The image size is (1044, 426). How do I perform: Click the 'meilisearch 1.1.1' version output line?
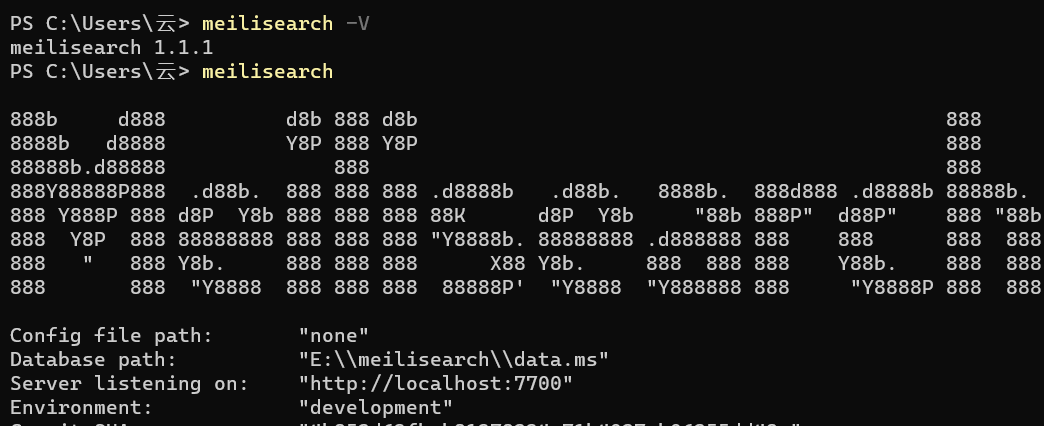pos(111,48)
